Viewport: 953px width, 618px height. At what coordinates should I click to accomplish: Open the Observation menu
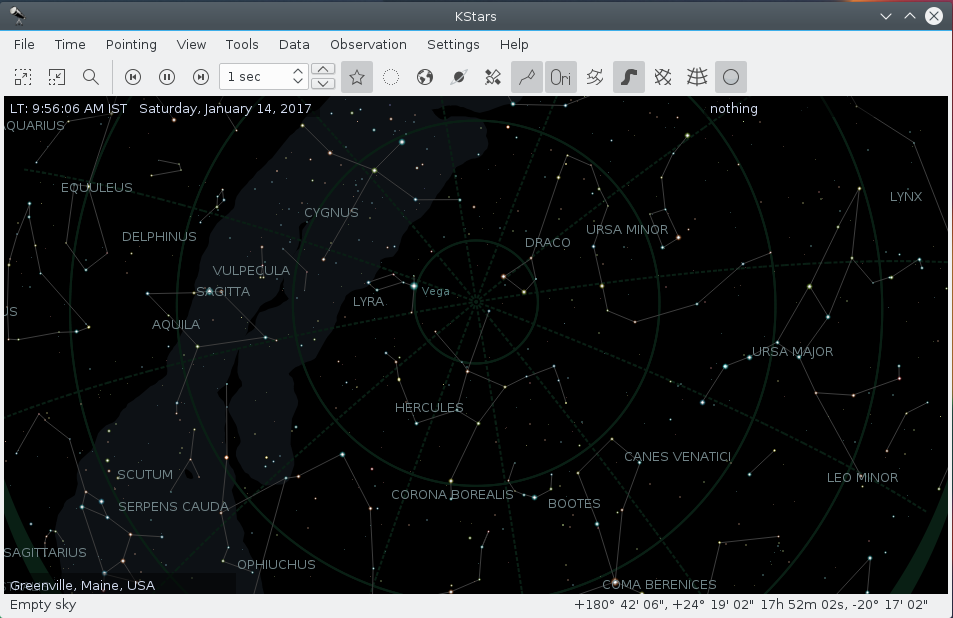click(x=368, y=44)
